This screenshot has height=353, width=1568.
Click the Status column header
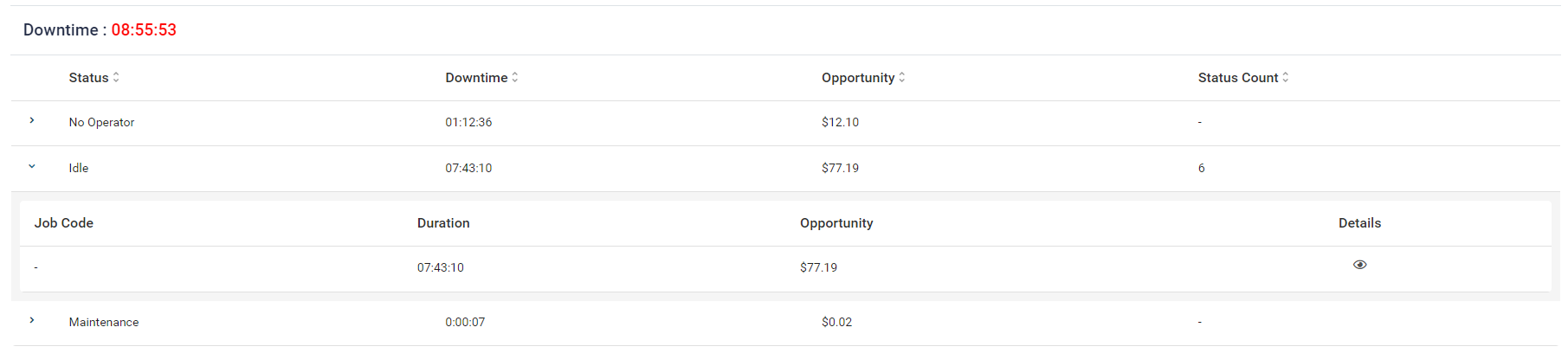88,78
